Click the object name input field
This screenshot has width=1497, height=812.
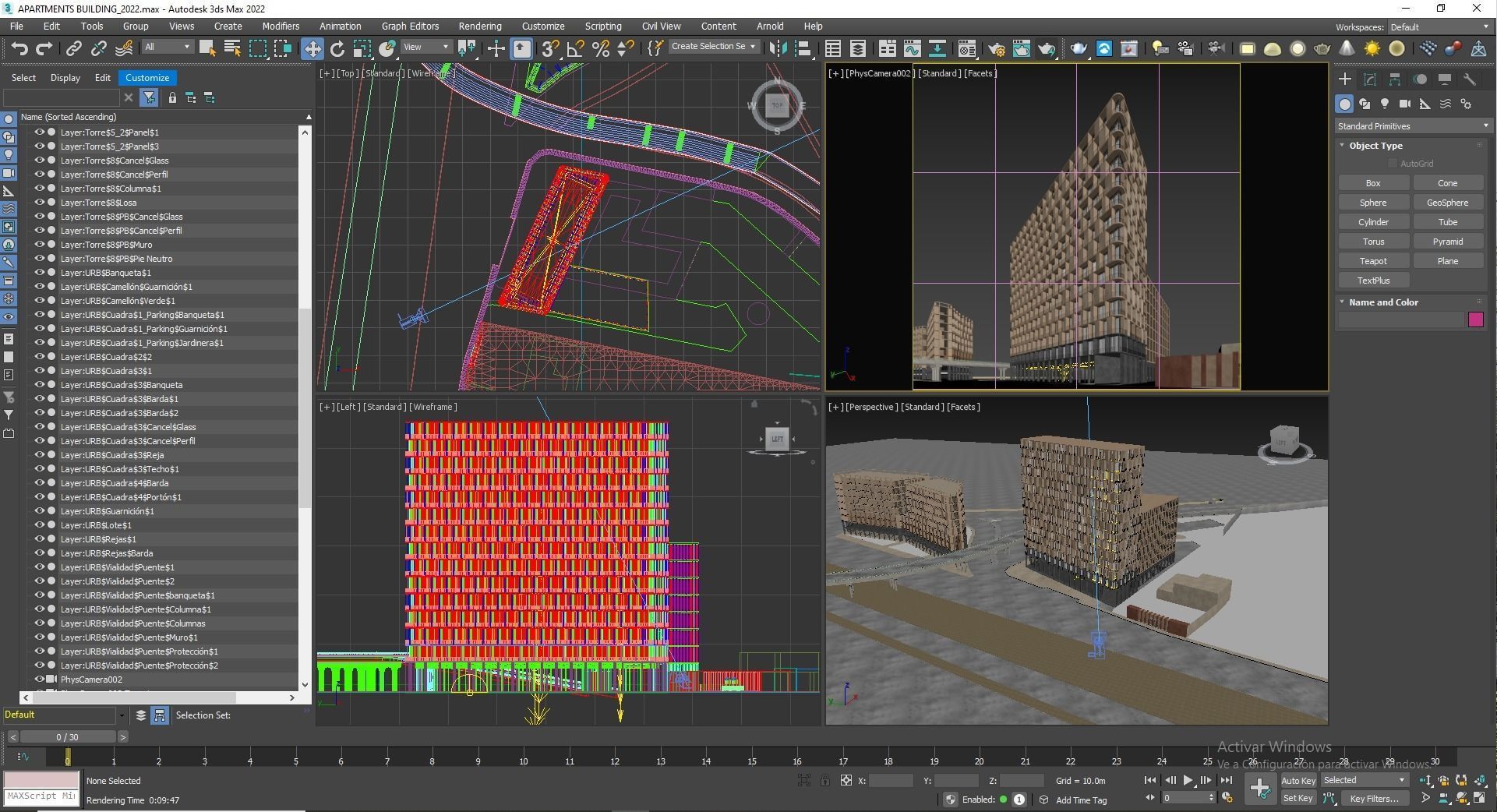(1400, 320)
